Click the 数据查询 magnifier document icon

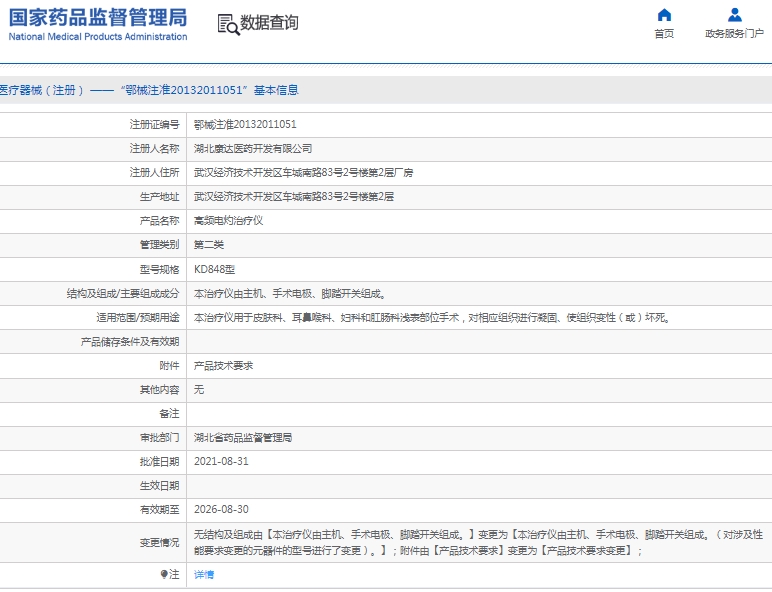click(228, 24)
